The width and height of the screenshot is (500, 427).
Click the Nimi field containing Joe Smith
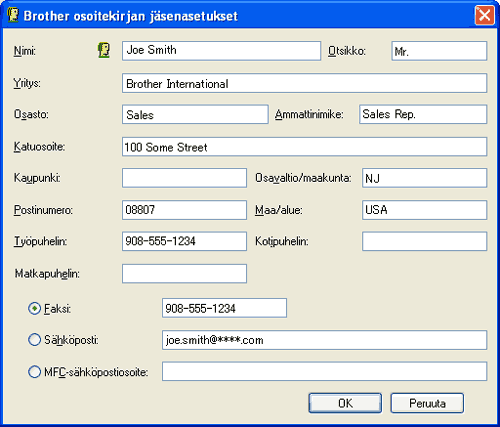pos(221,51)
